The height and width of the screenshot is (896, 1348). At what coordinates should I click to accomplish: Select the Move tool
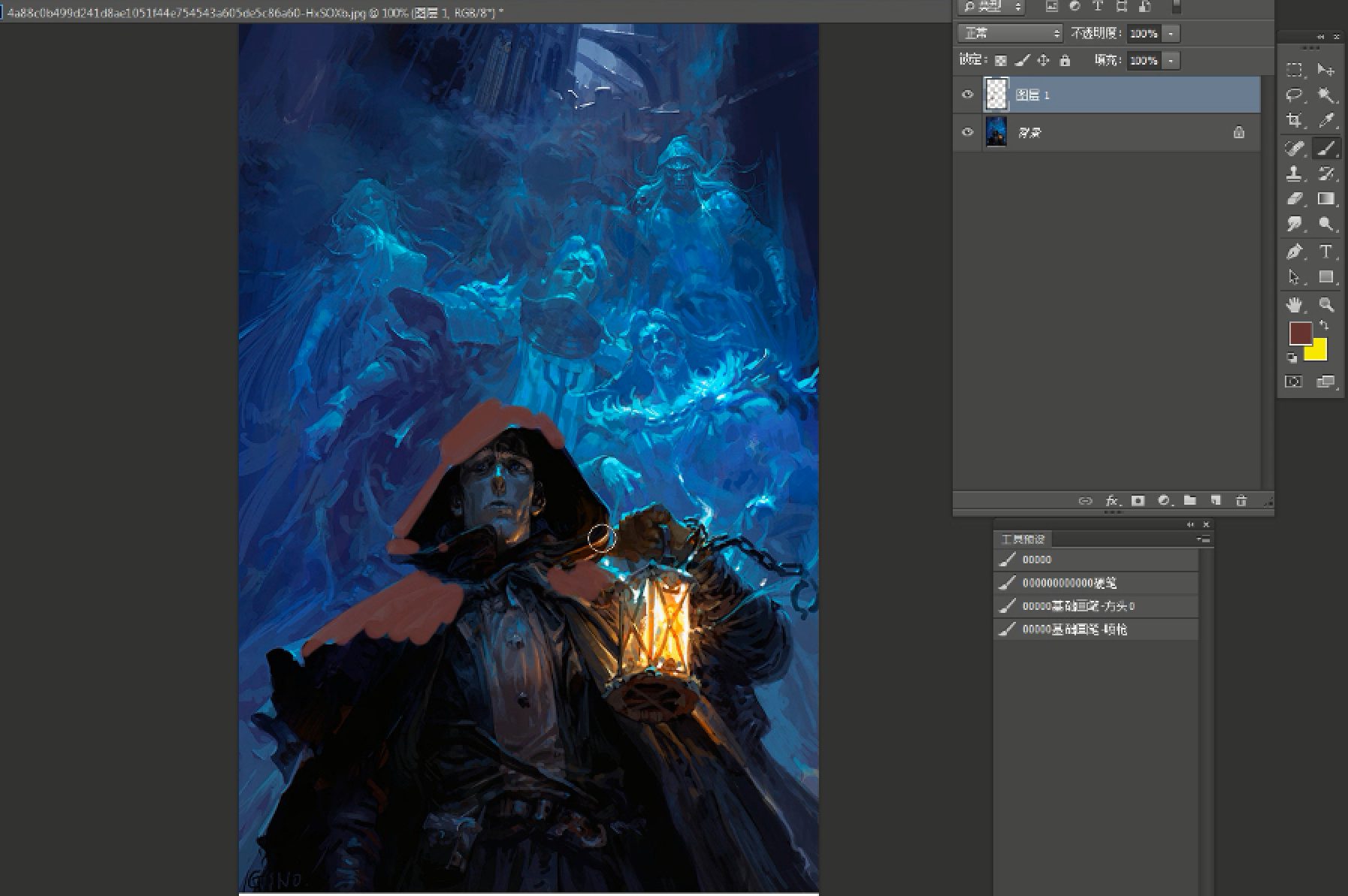tap(1326, 71)
